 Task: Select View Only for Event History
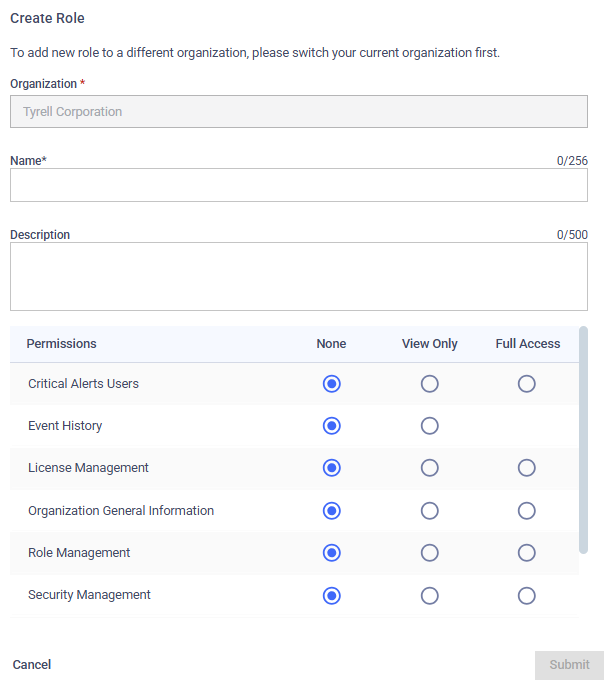point(429,426)
